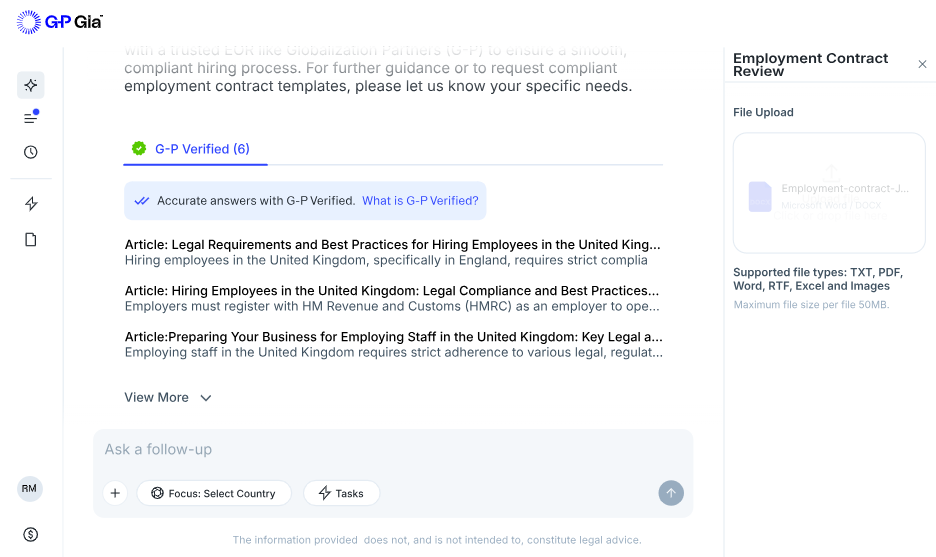
Task: Open the What is G-P Verified link
Action: tap(420, 201)
